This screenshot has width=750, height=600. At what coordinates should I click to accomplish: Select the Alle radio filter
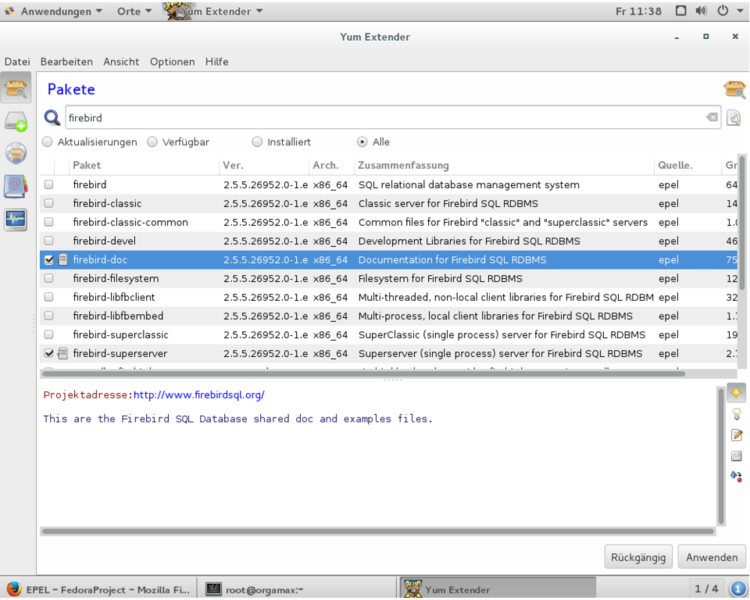(362, 142)
